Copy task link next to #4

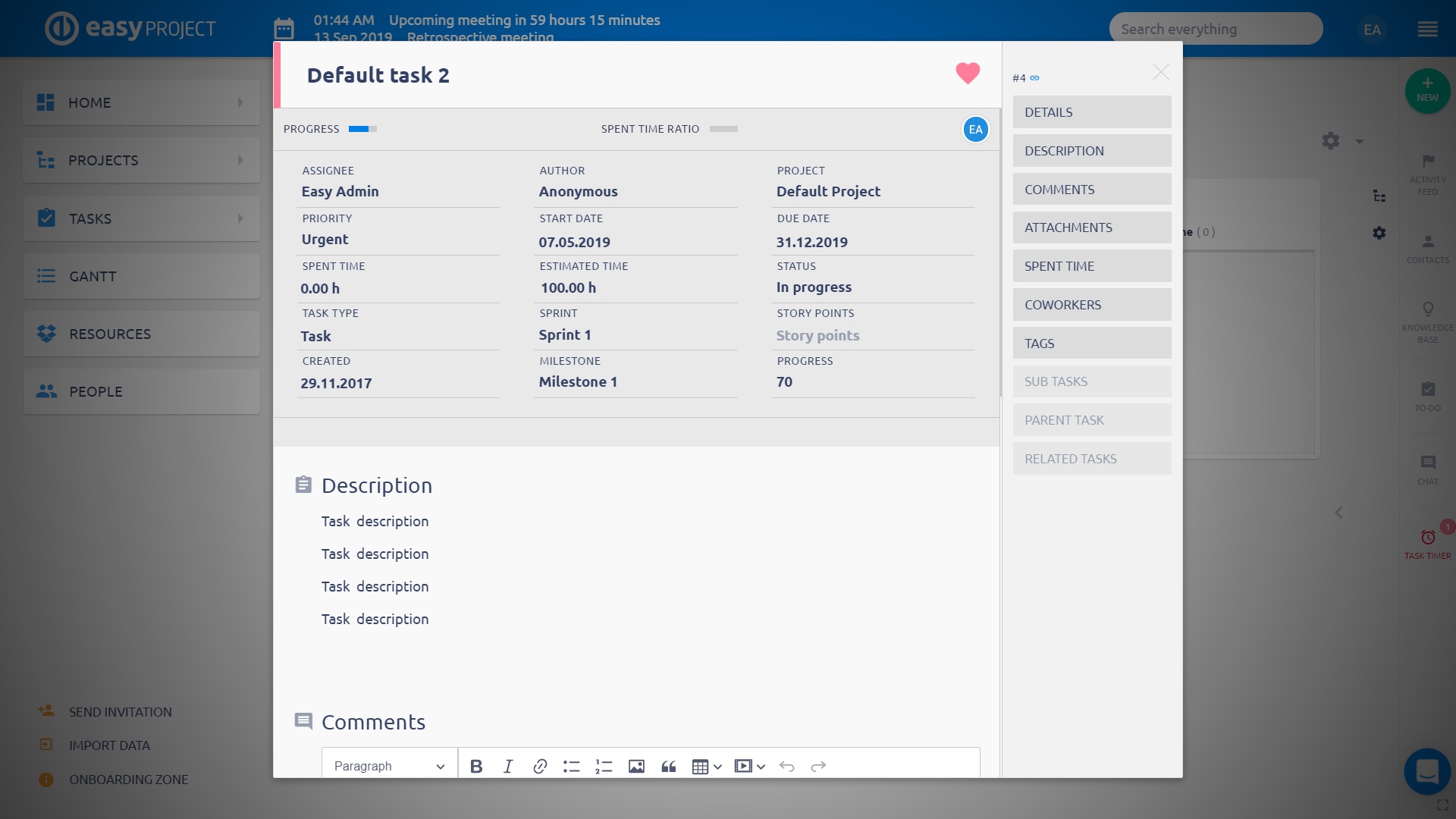click(1034, 78)
